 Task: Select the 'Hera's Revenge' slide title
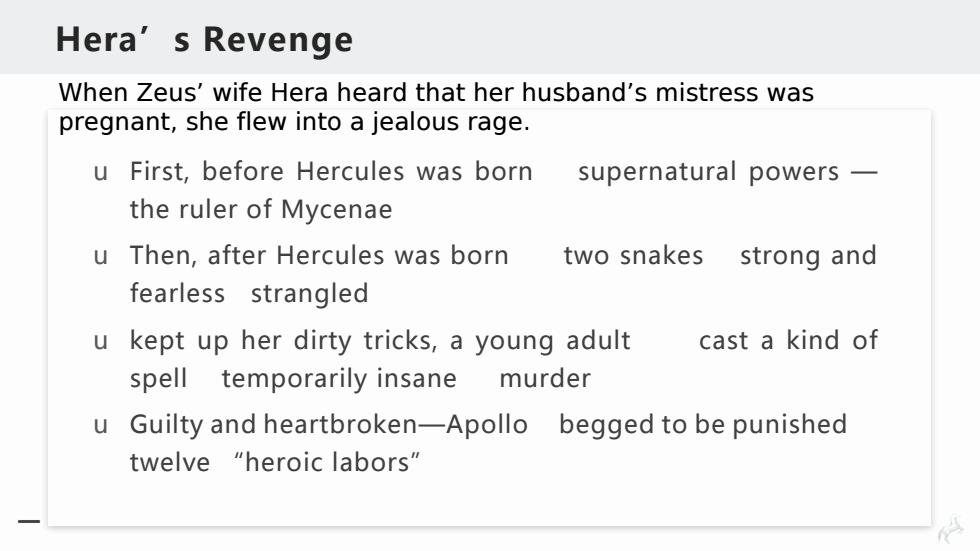point(204,39)
